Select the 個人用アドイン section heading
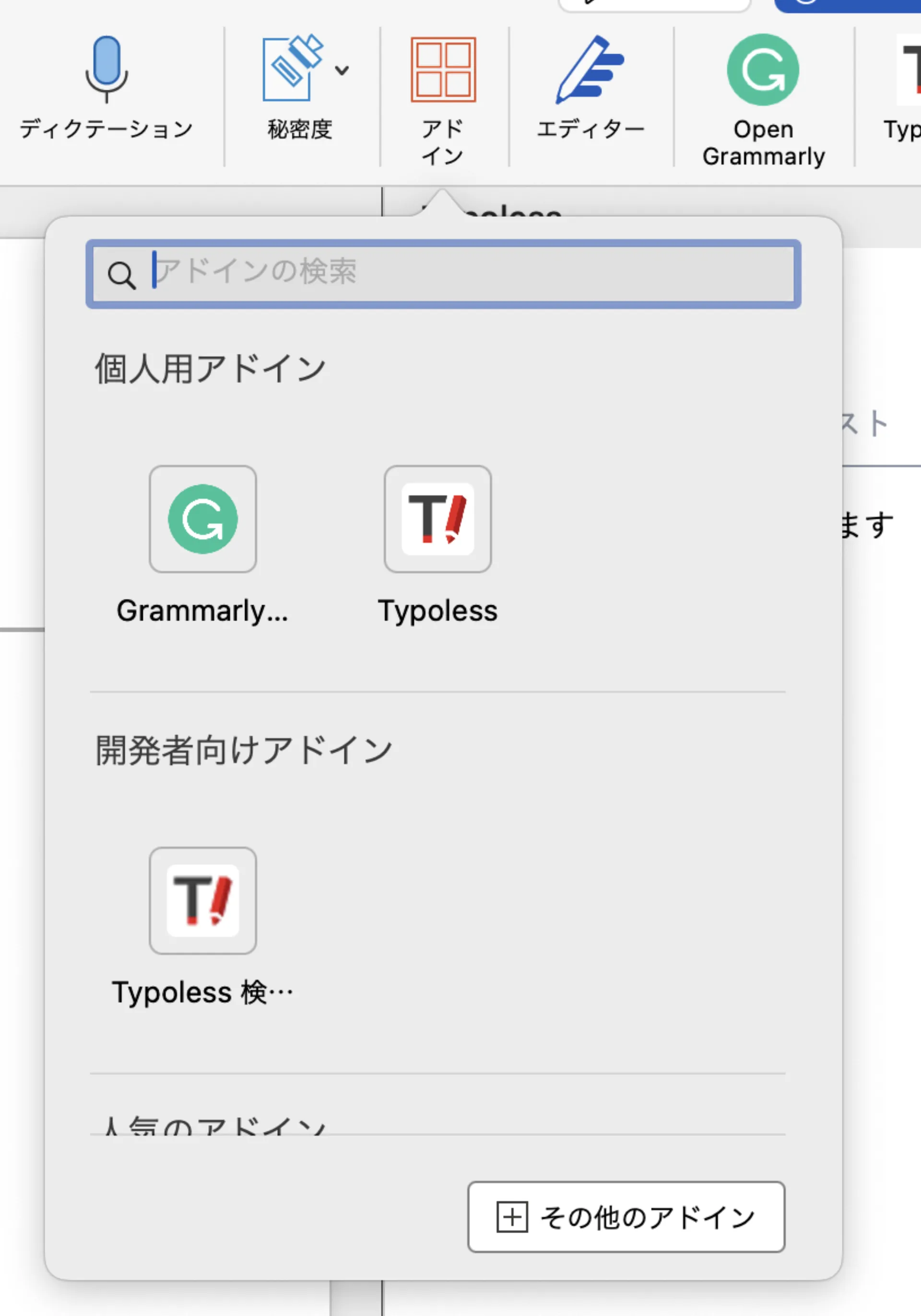The width and height of the screenshot is (921, 1316). 210,368
